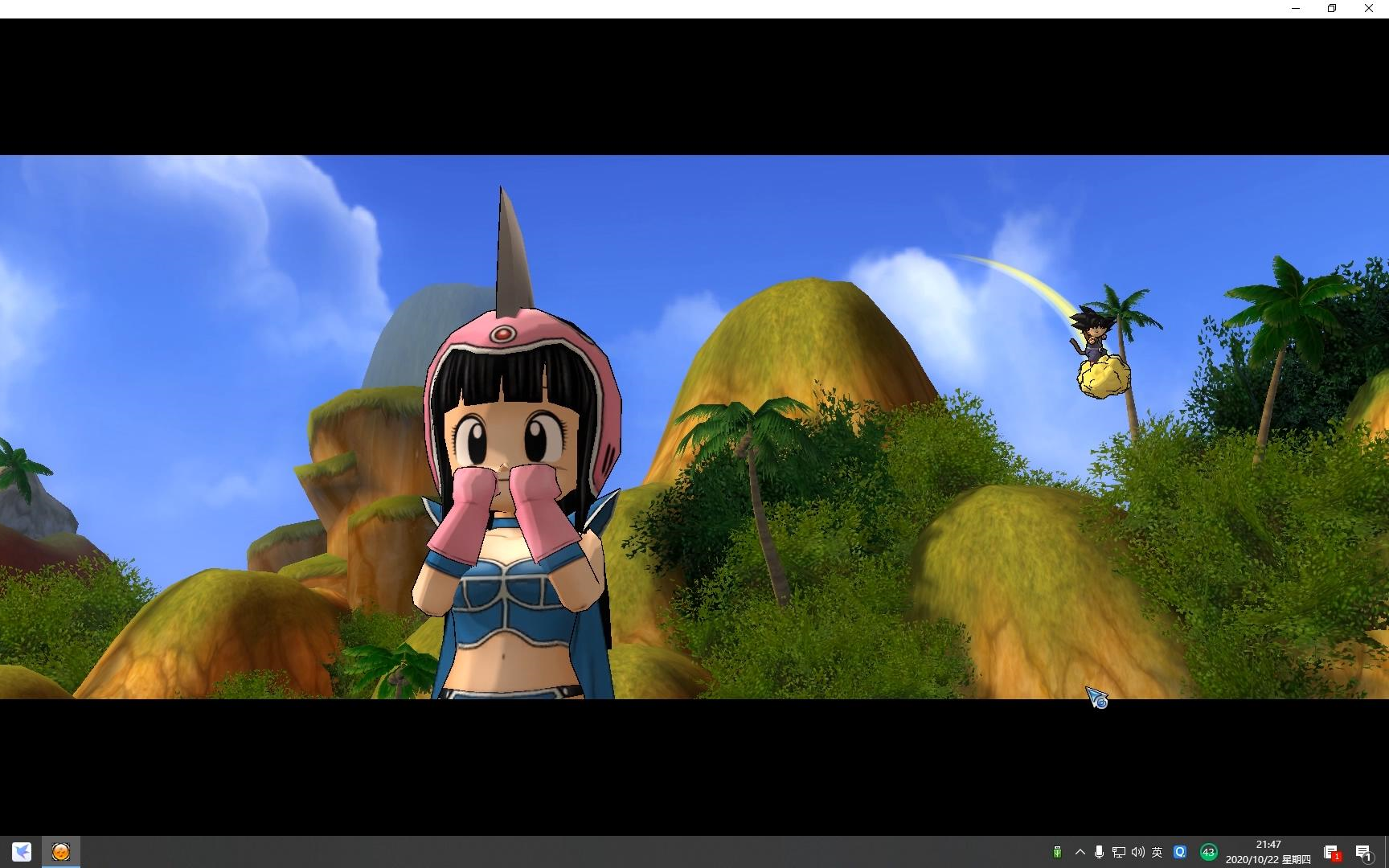This screenshot has width=1389, height=868.
Task: Open the blue Q tray icon
Action: tap(1180, 852)
